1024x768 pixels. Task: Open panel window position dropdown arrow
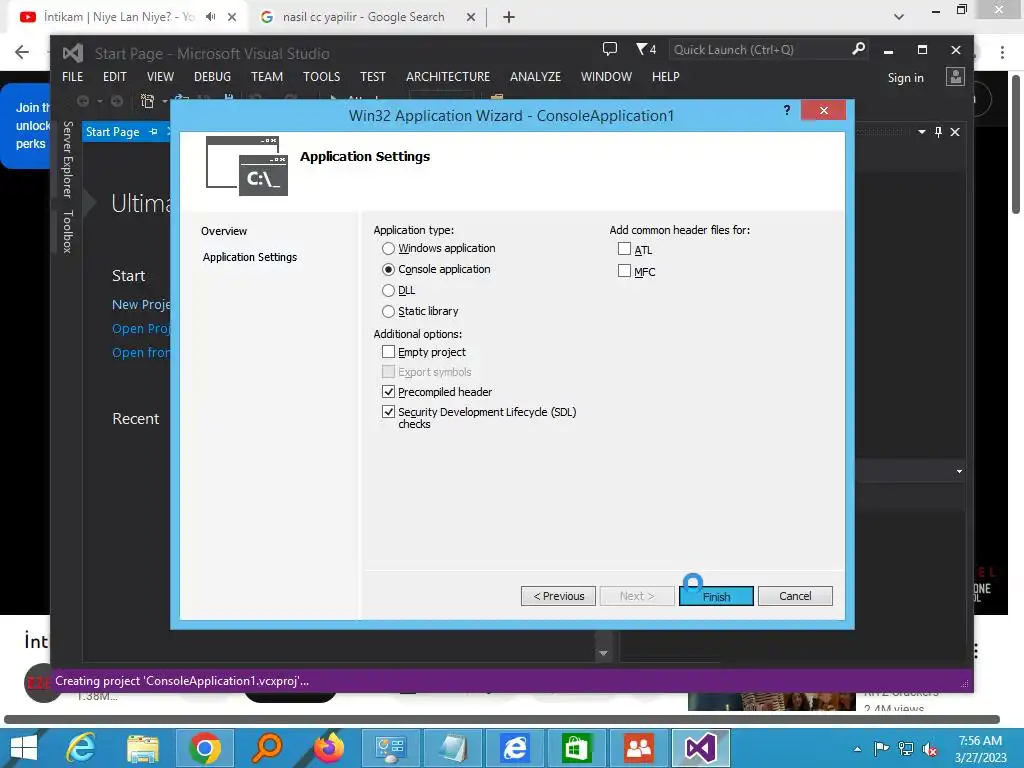[x=921, y=132]
